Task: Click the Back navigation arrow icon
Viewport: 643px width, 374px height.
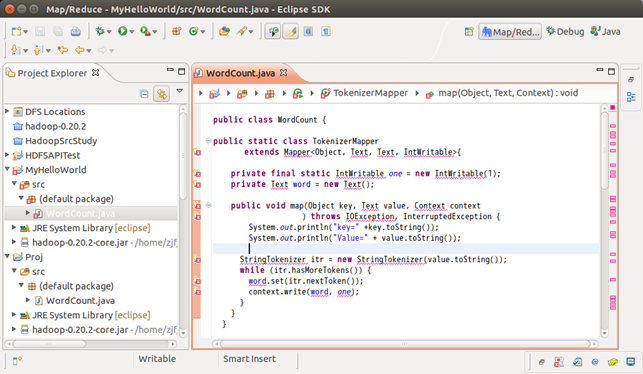Action: tap(80, 50)
